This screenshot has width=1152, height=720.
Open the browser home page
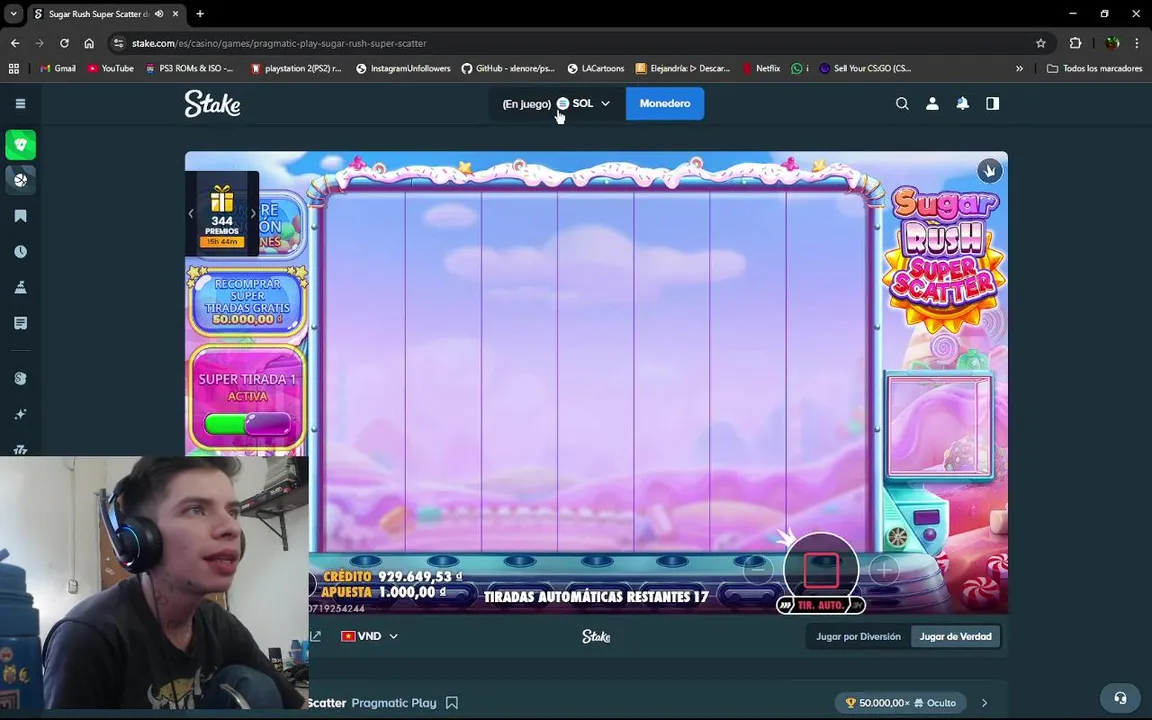click(89, 43)
